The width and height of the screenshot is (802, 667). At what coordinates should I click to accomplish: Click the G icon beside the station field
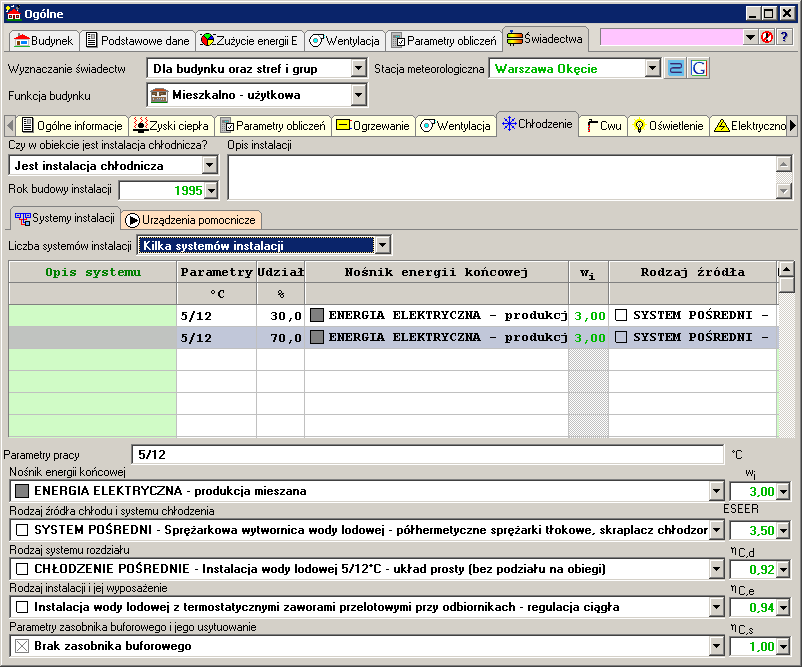pyautogui.click(x=699, y=68)
